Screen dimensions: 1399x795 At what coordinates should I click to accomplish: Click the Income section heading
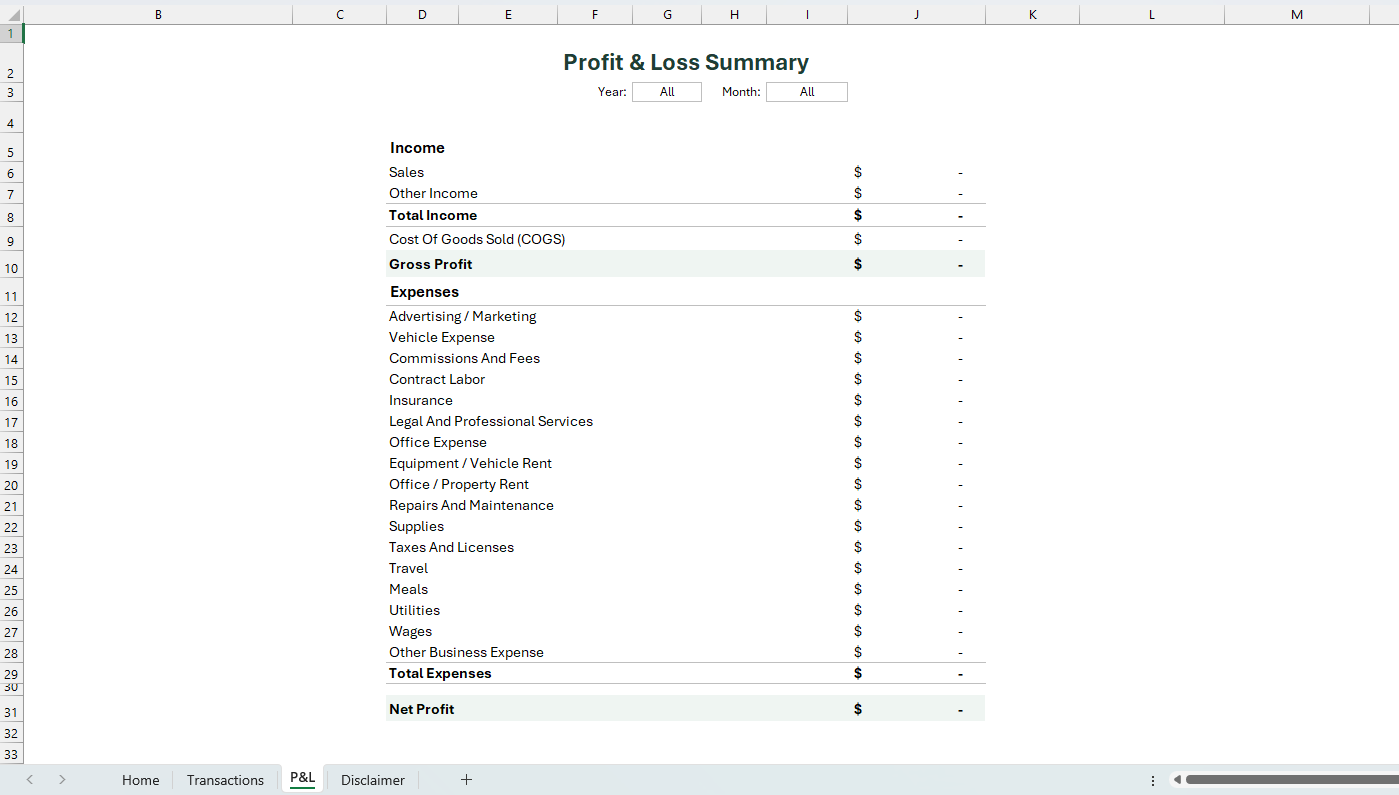(417, 148)
